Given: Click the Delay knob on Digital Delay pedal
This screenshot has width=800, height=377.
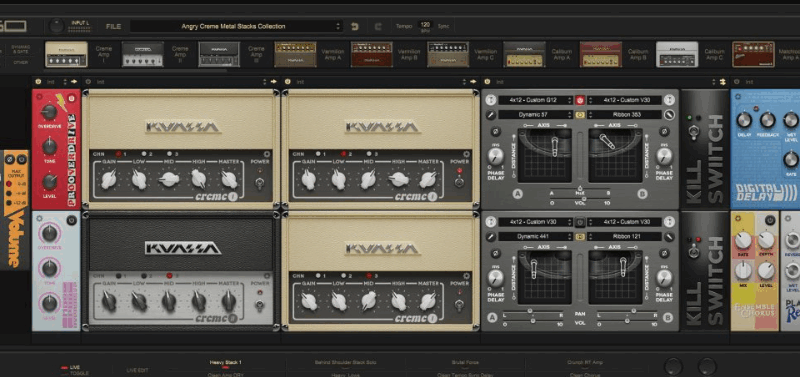Looking at the screenshot, I should [x=744, y=120].
